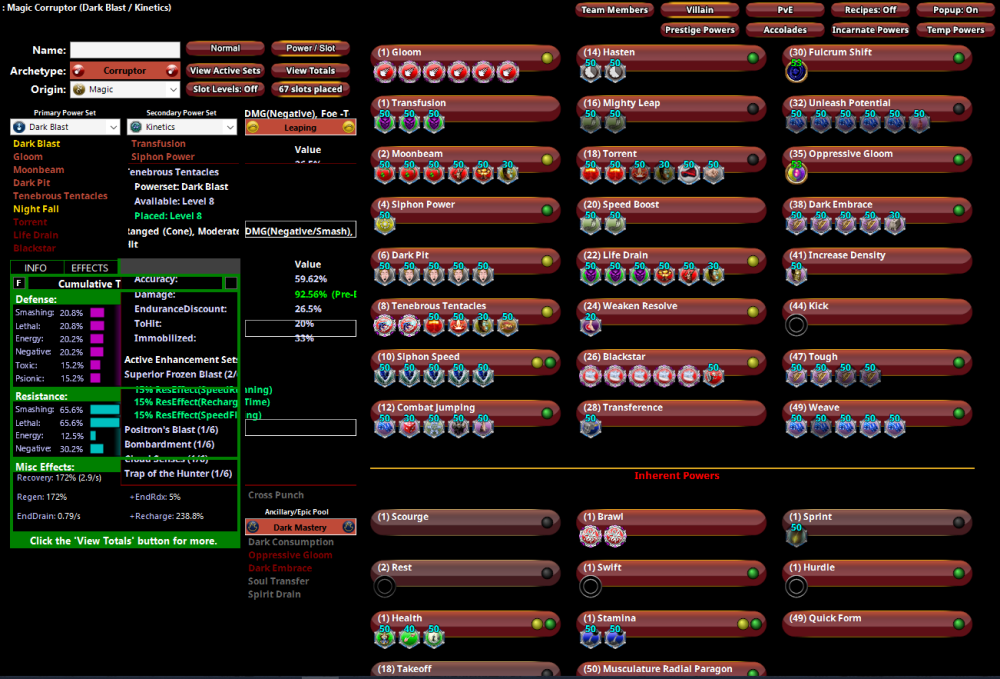Screen dimensions: 1000x679
Task: Click Siphon Power's single enhancement slot
Action: [385, 224]
